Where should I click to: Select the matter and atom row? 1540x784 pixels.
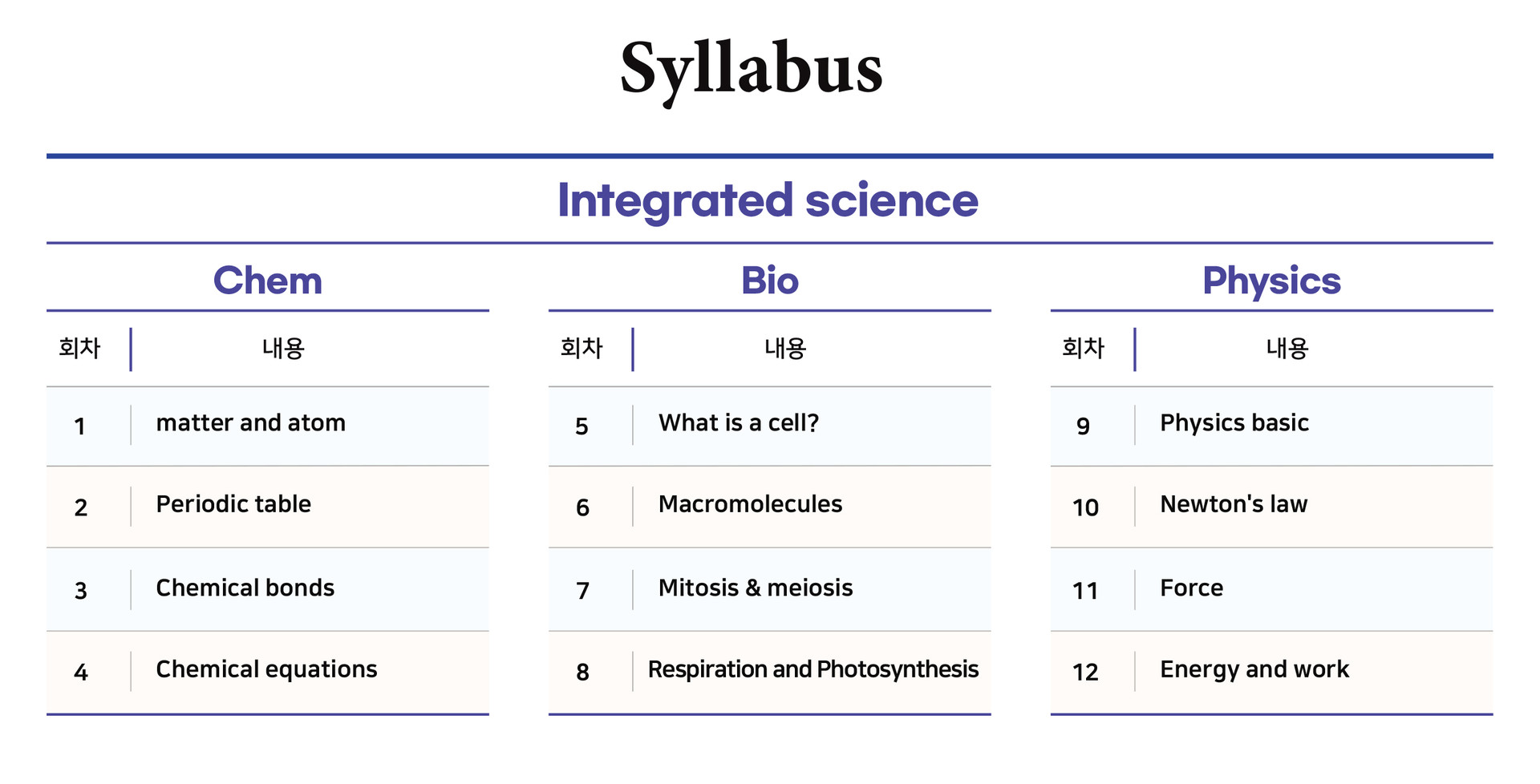click(x=268, y=426)
